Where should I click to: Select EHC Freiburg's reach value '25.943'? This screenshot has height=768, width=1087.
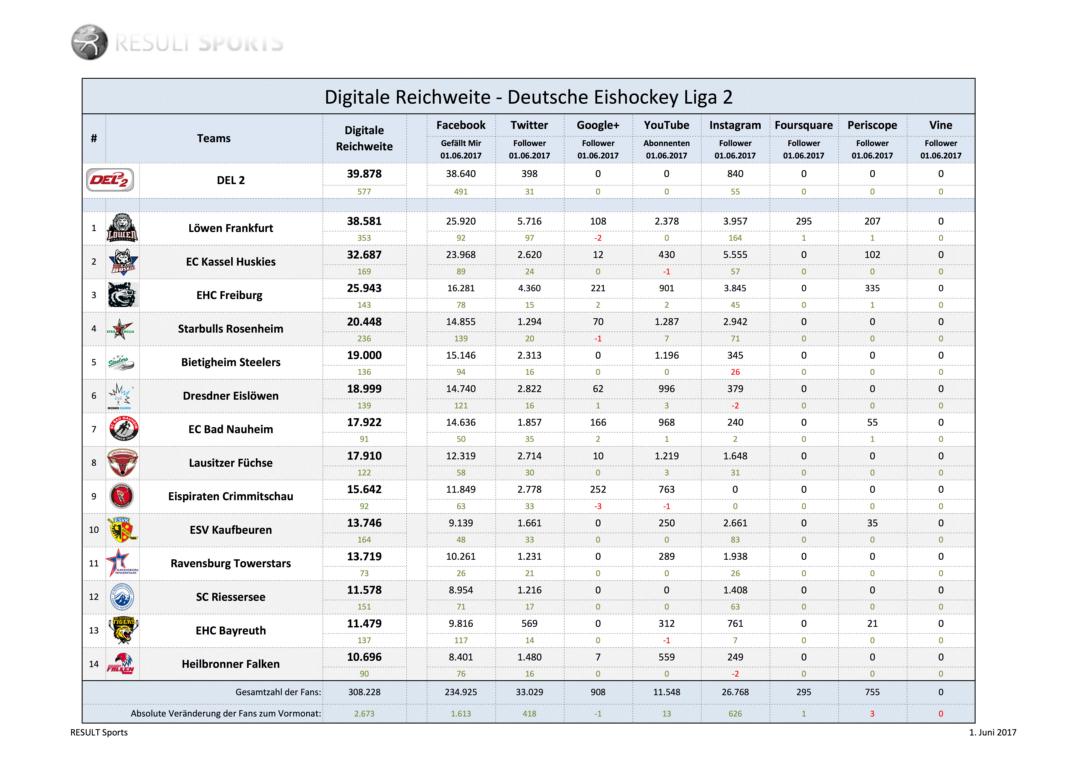pos(364,288)
